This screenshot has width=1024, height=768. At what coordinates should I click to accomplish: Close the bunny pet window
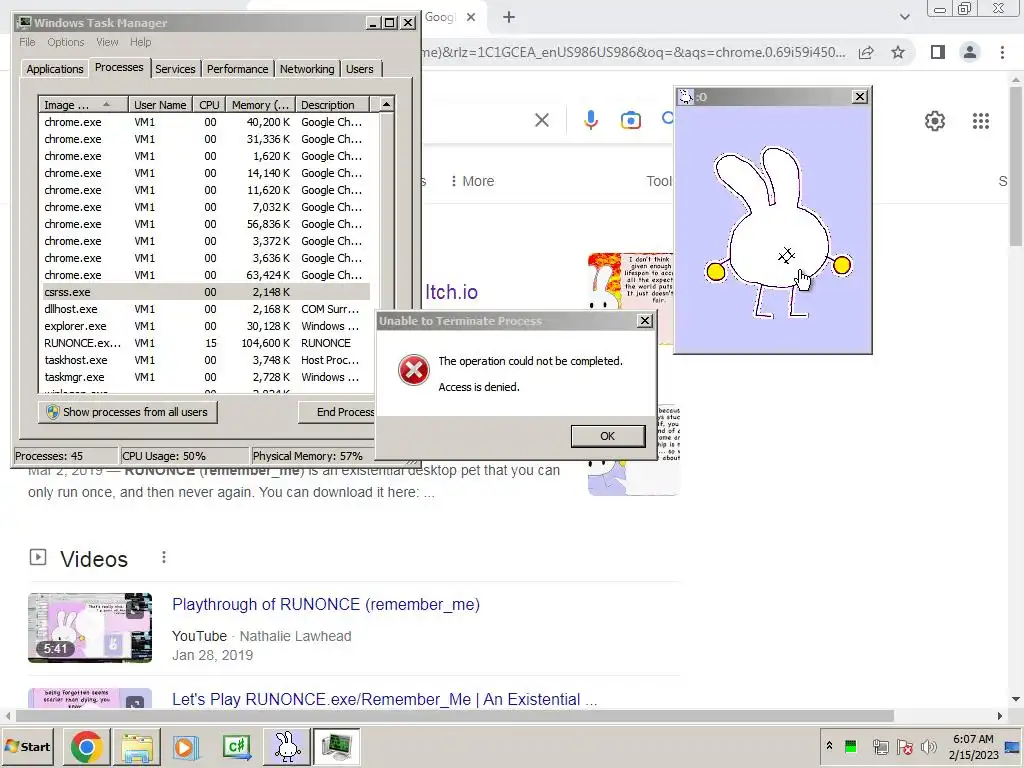click(859, 97)
